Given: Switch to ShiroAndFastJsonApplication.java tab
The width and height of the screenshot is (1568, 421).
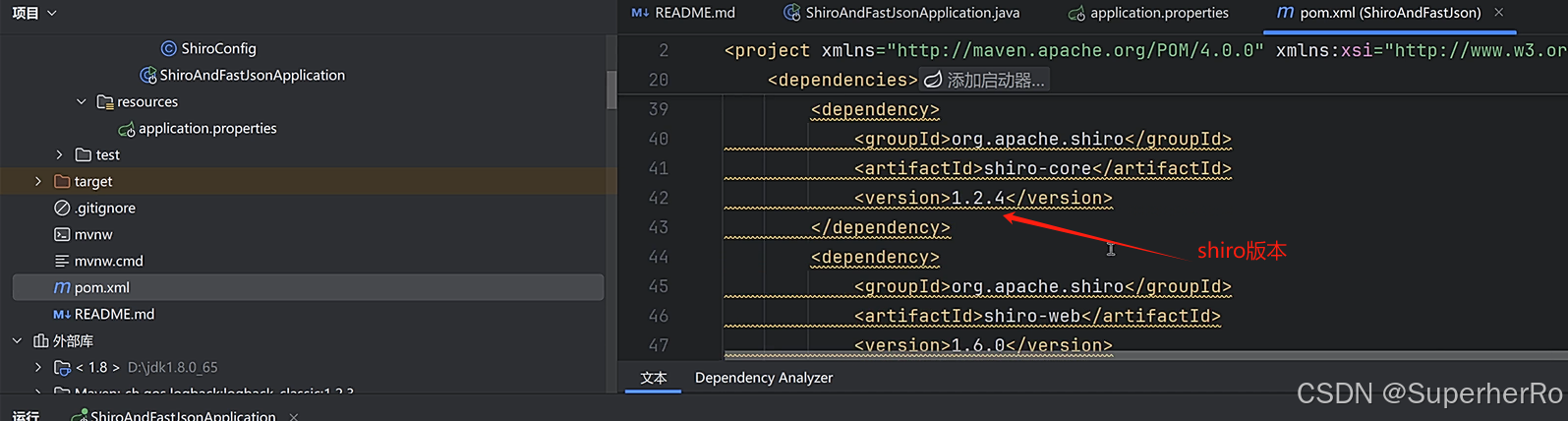Looking at the screenshot, I should click(x=901, y=13).
